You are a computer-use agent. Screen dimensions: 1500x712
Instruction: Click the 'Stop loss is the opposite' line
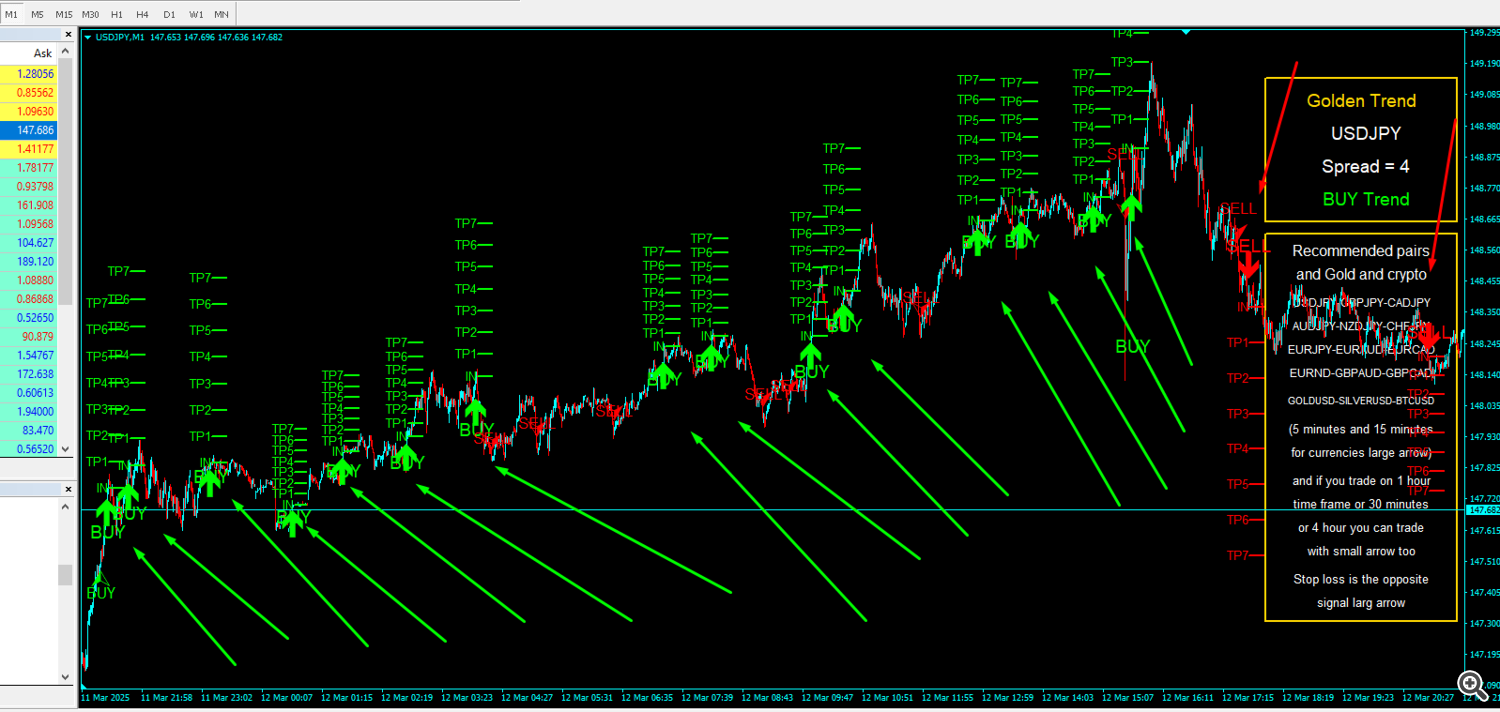[x=1361, y=579]
